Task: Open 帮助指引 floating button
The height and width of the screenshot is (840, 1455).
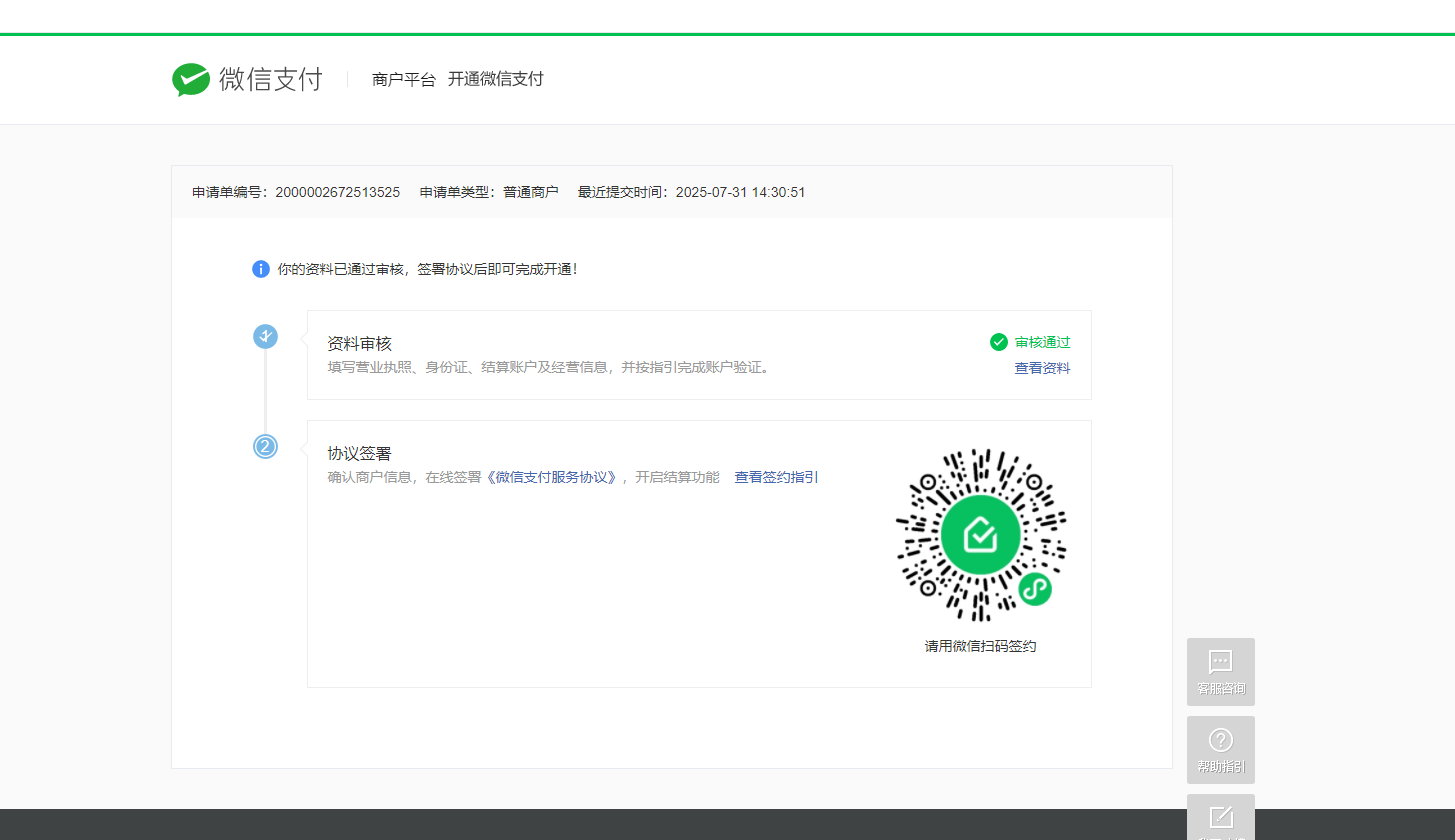Action: pos(1221,750)
